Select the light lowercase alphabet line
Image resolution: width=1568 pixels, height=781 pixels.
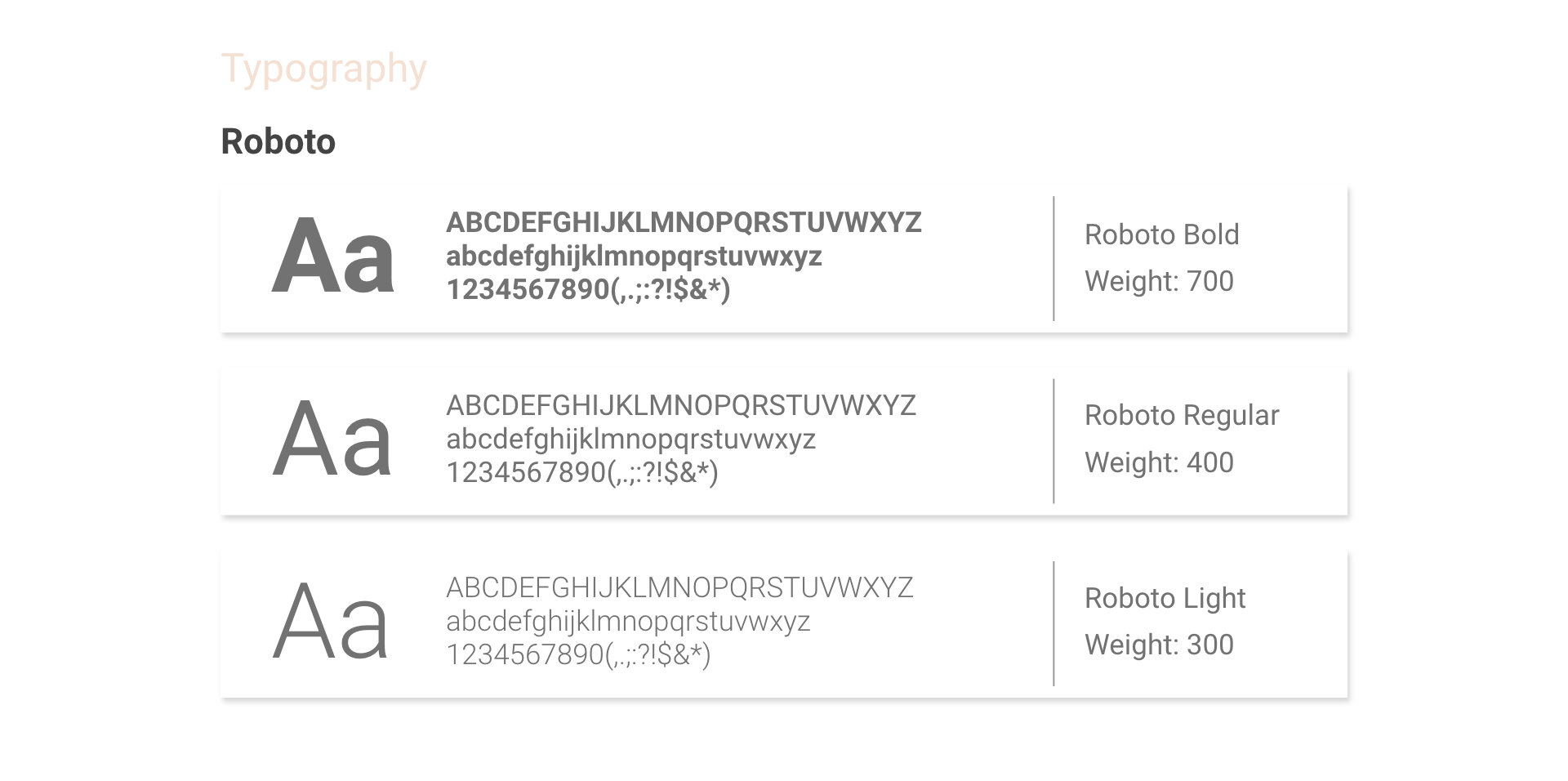click(628, 622)
